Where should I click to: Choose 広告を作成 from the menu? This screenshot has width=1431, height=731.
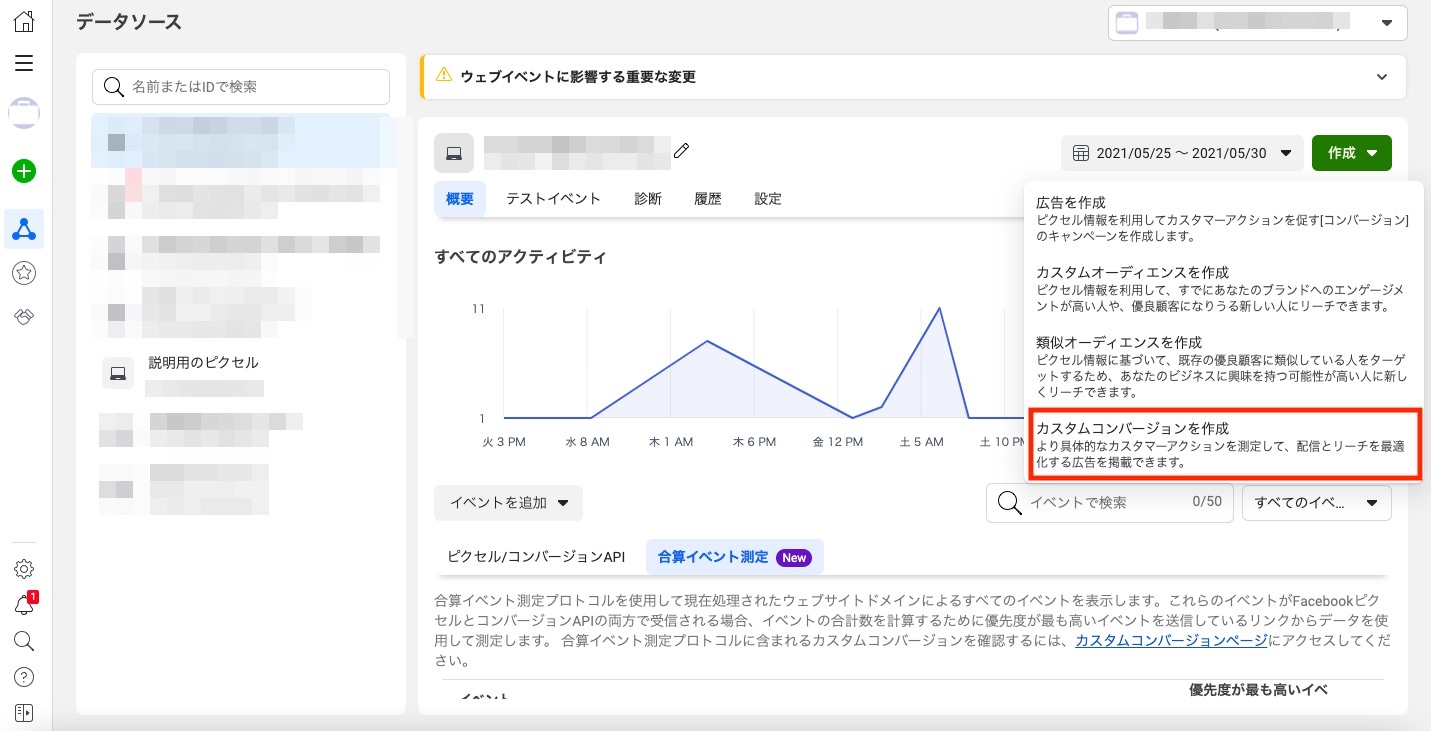tap(1224, 219)
